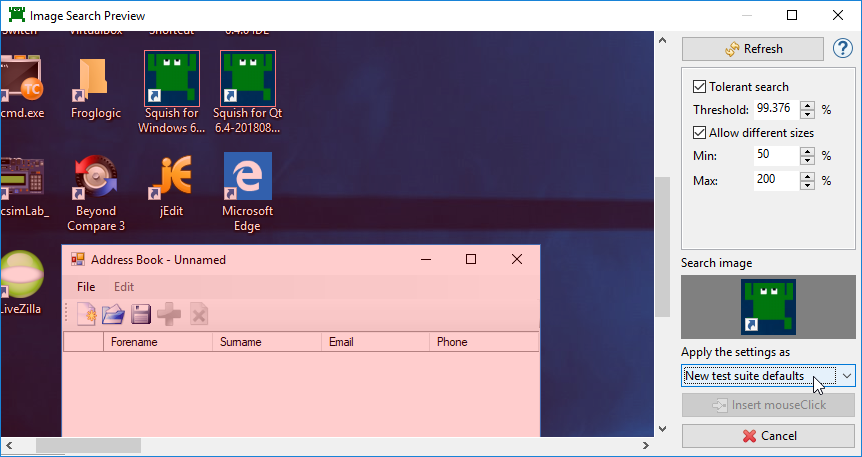Increase Min value with up arrow

tap(807, 151)
